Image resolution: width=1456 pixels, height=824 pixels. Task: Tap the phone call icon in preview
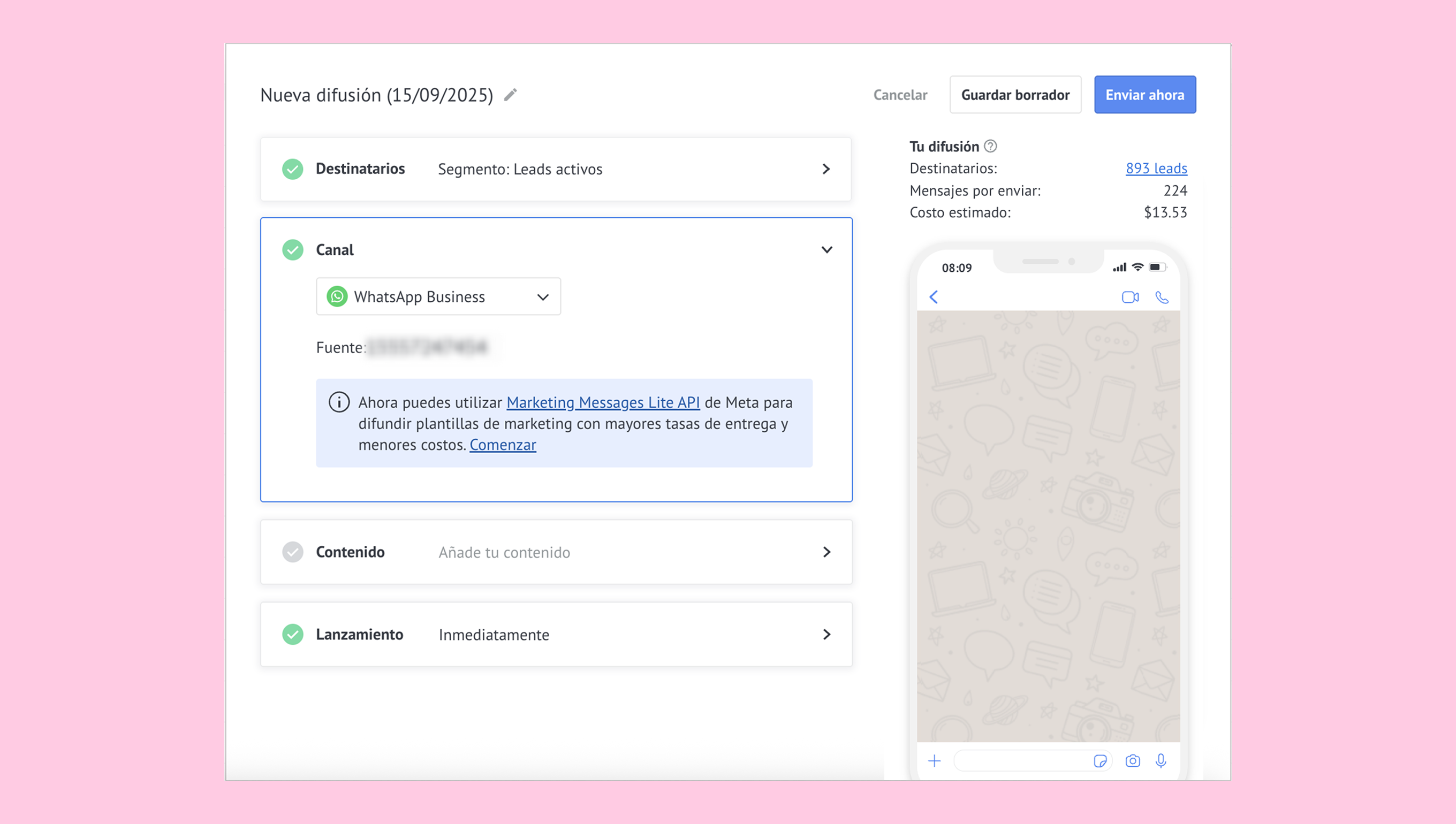coord(1162,297)
